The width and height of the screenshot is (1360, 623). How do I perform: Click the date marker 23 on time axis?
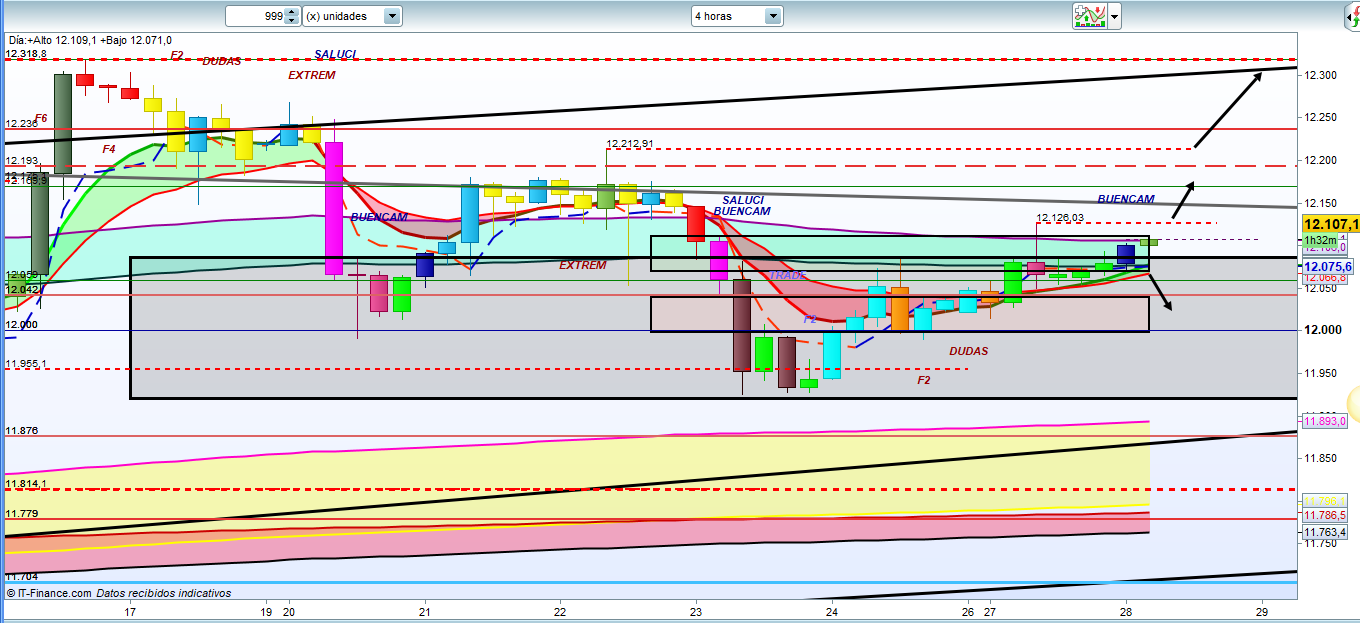click(x=696, y=611)
